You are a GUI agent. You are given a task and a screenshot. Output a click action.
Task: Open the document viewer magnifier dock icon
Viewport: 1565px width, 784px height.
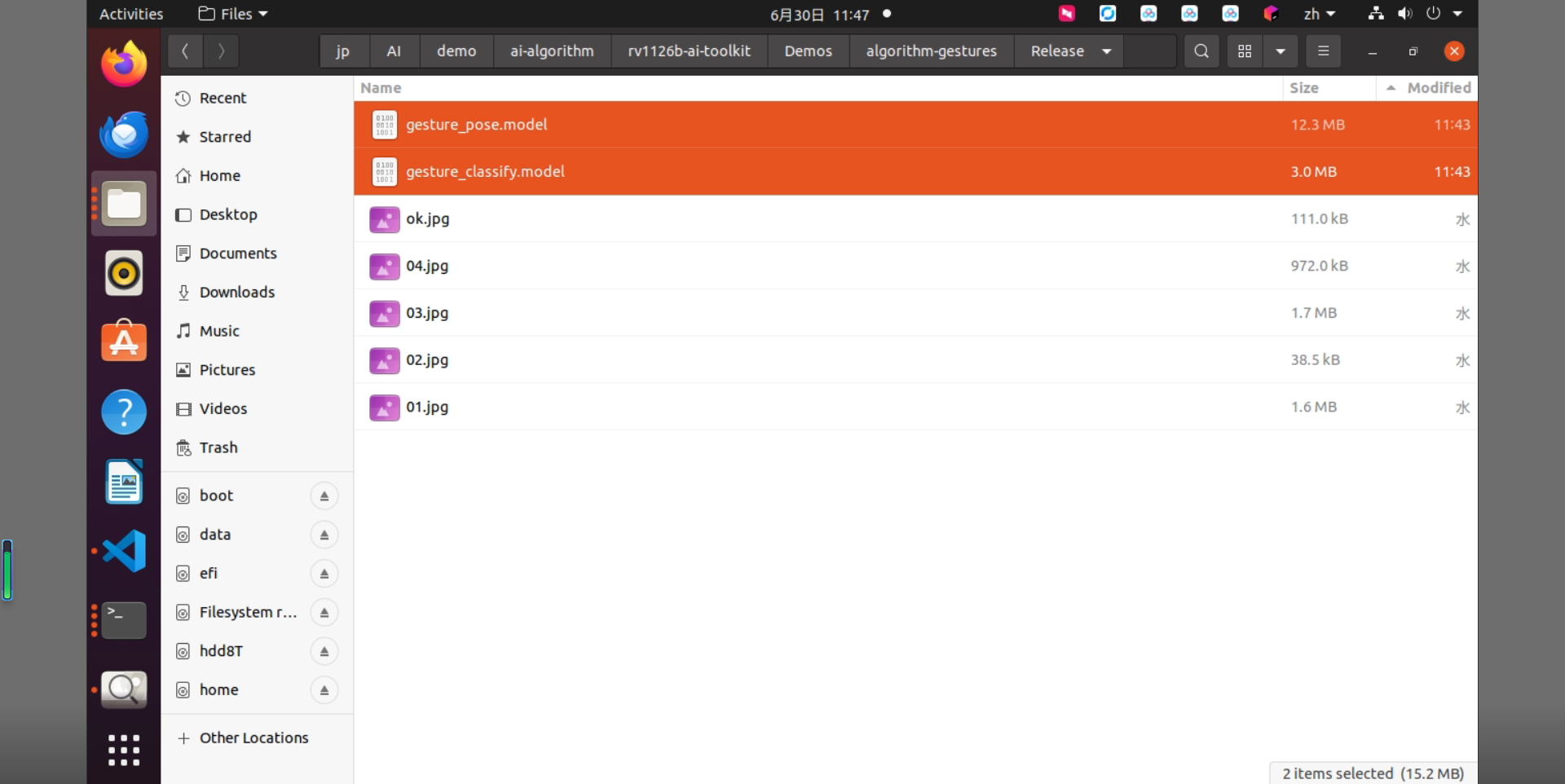point(124,689)
